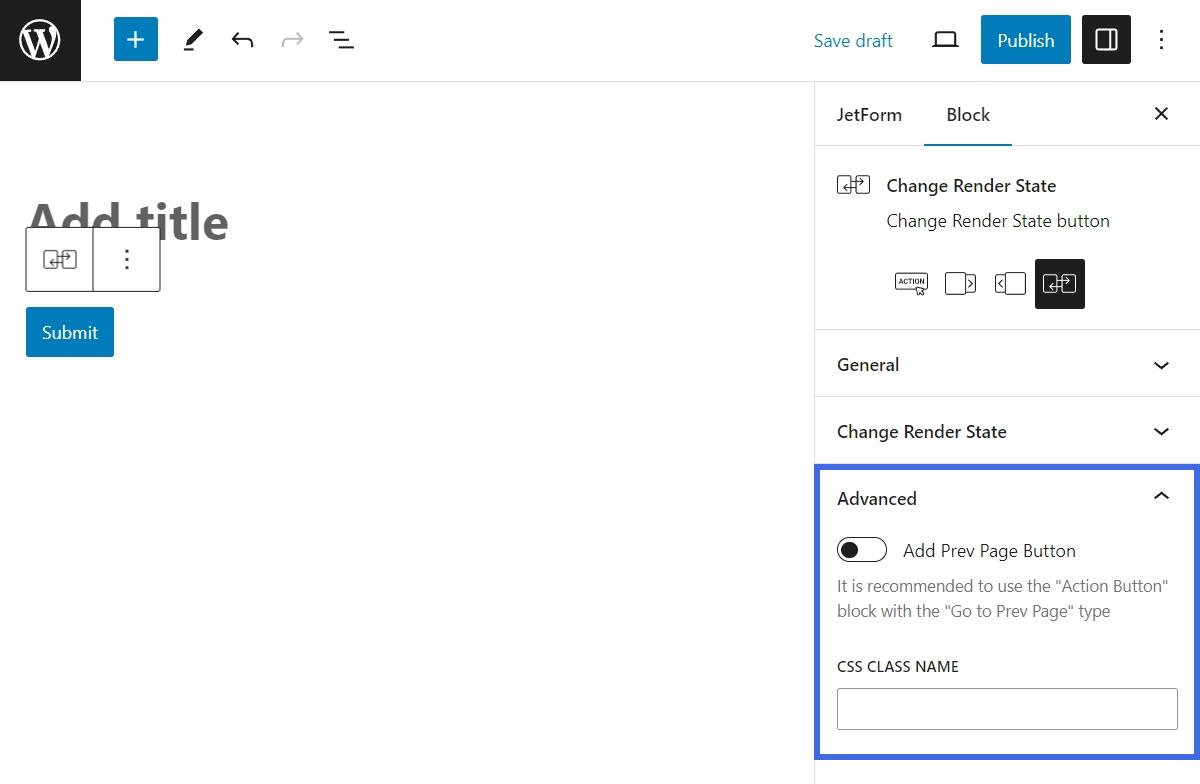The width and height of the screenshot is (1200, 784).
Task: Select the Prev Page block variation icon
Action: [1010, 284]
